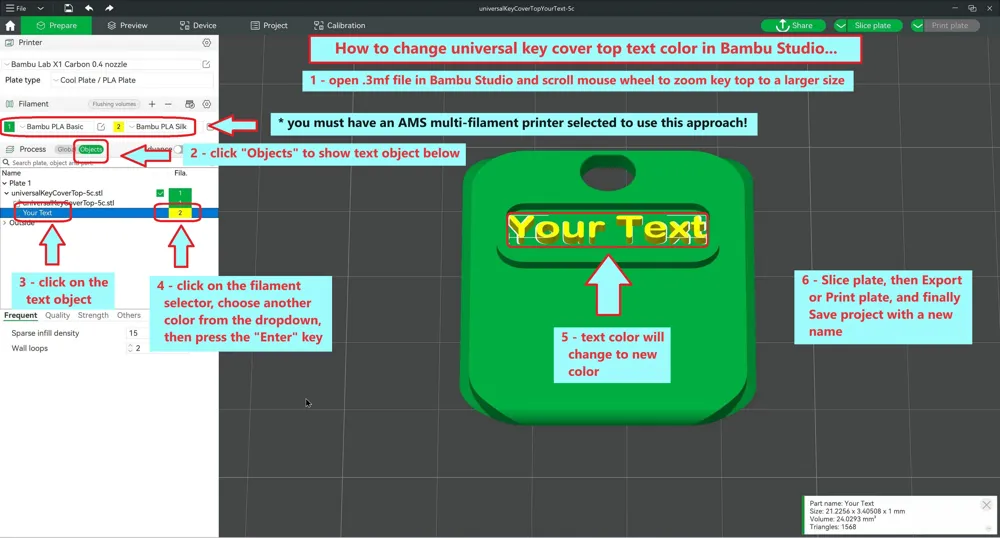Click the Wall loops value field
The height and width of the screenshot is (538, 1000).
[140, 348]
